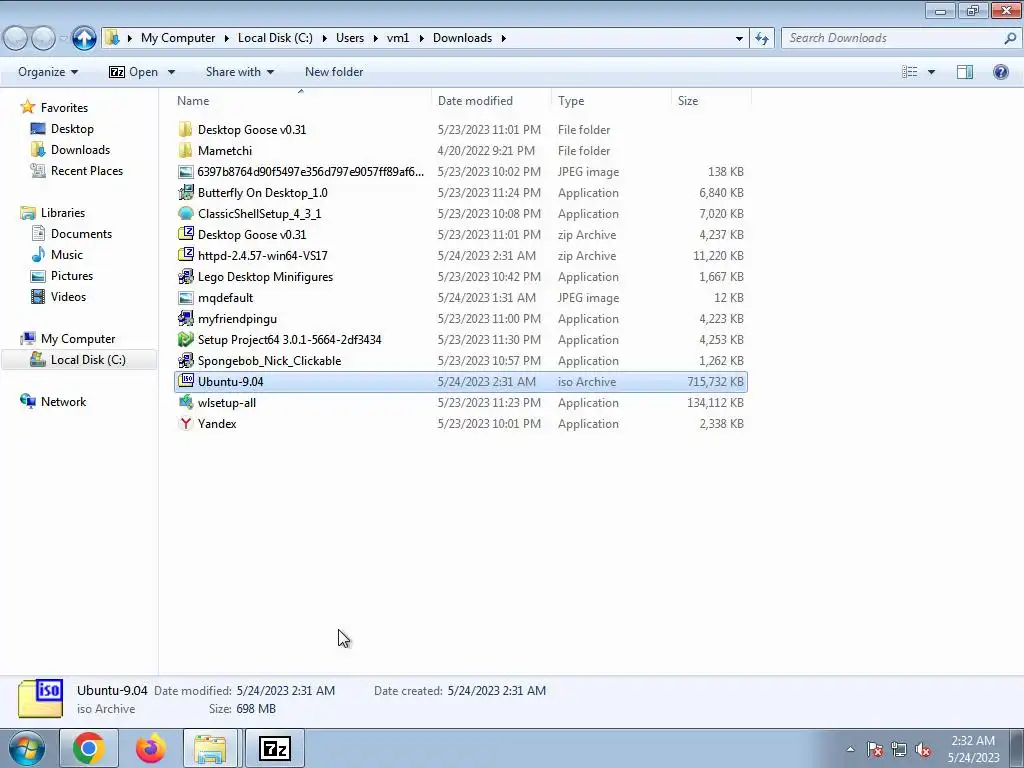The height and width of the screenshot is (768, 1024).
Task: Select the Desktop Goose v0.31 zip archive icon
Action: click(x=185, y=234)
